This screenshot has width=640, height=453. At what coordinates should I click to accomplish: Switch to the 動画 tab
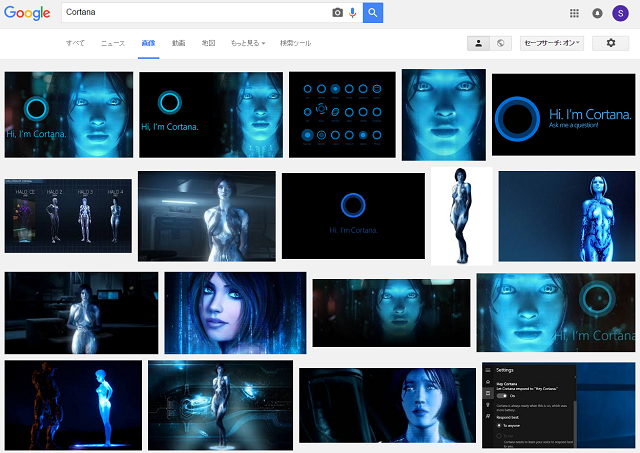coord(178,43)
